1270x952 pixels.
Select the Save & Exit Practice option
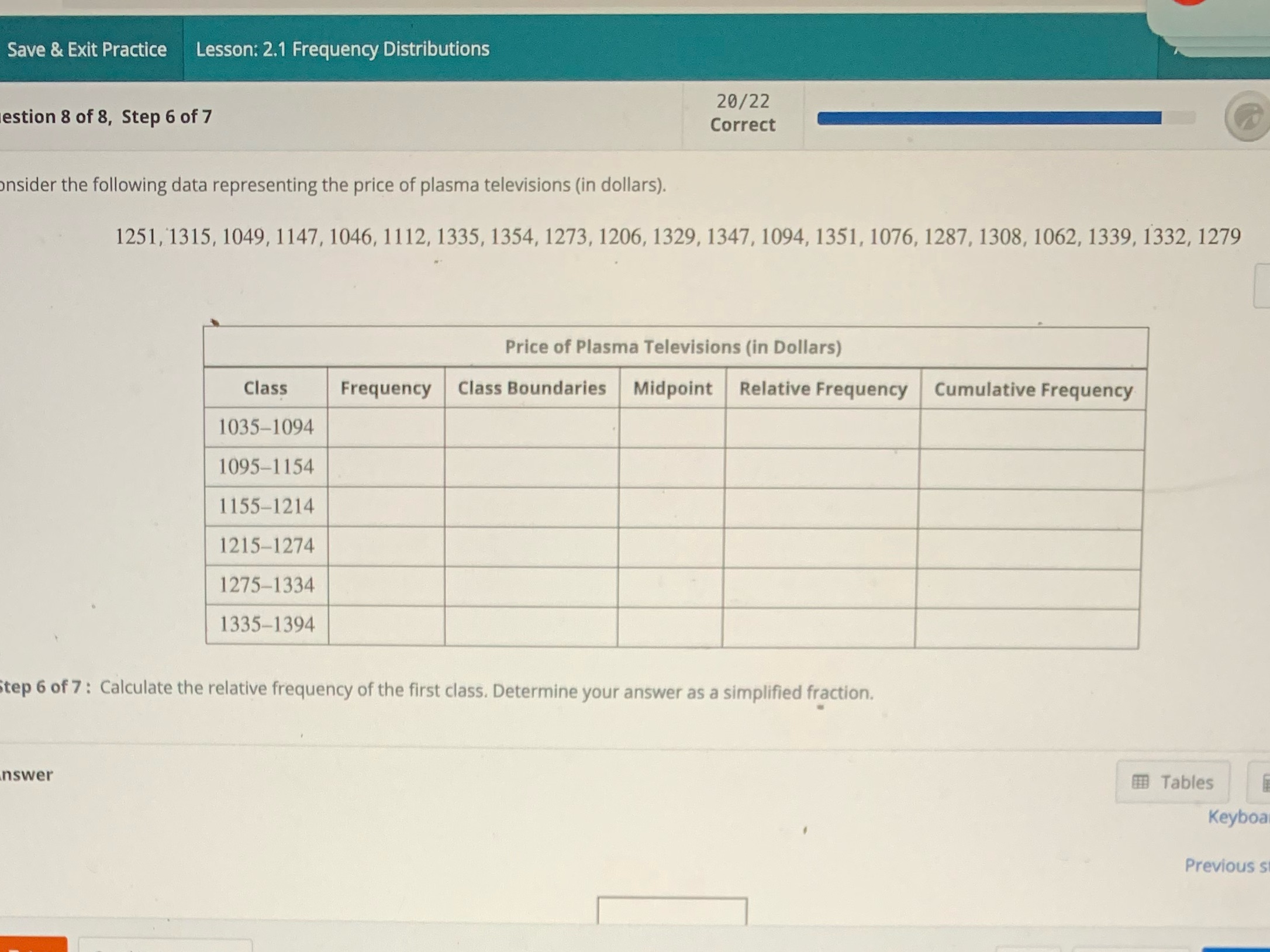(x=87, y=50)
